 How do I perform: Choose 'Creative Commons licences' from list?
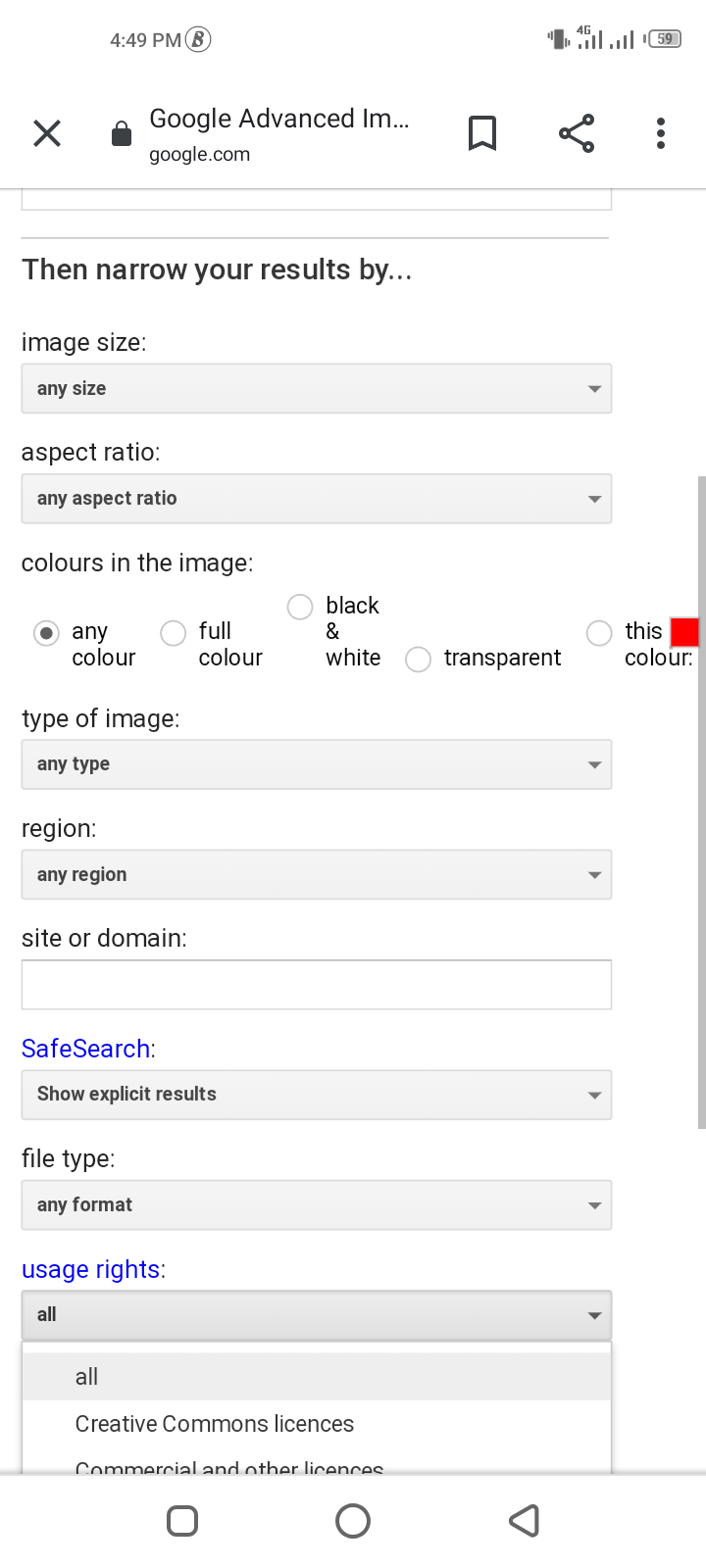tap(215, 1424)
